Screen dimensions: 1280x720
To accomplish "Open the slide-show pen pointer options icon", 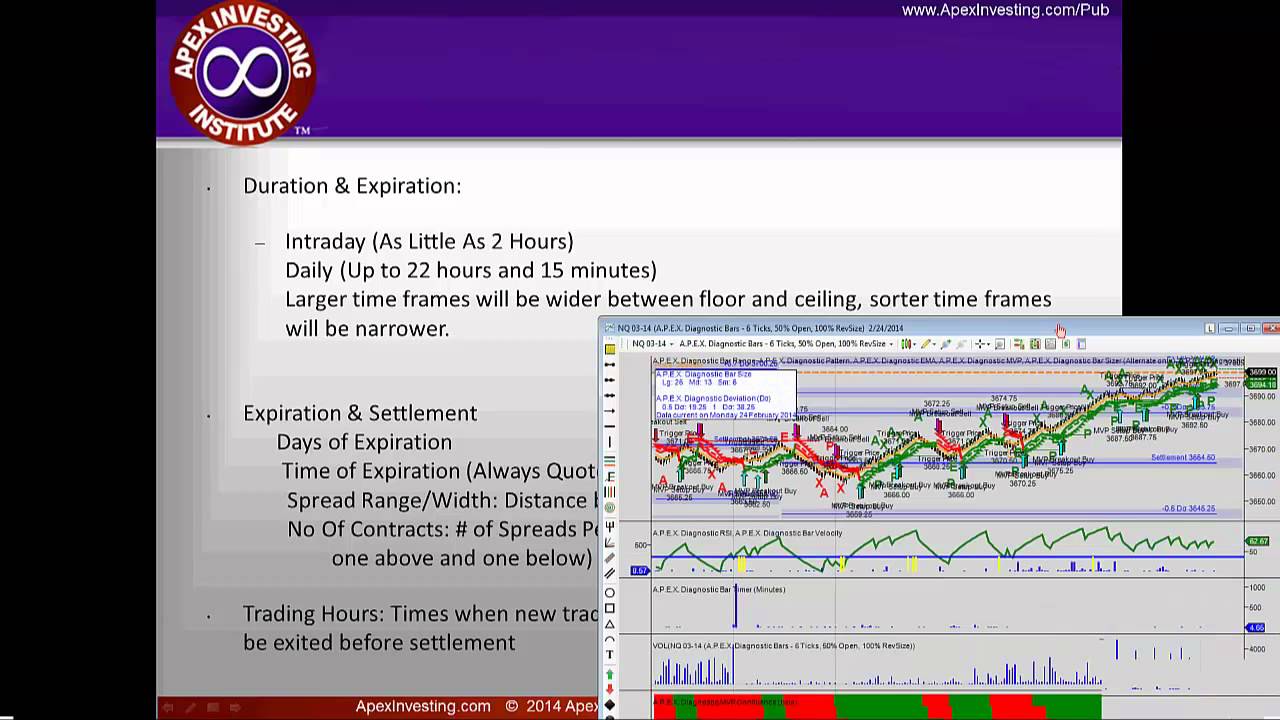I will click(190, 707).
